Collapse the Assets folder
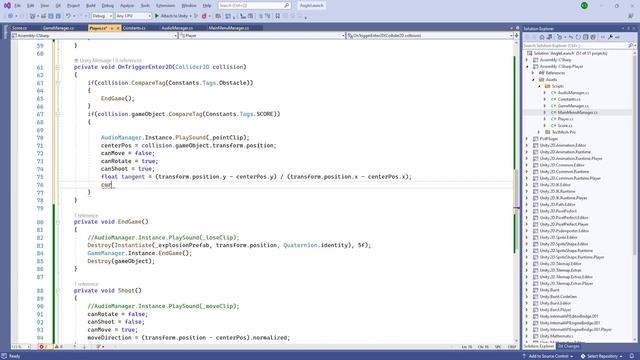 pos(533,80)
